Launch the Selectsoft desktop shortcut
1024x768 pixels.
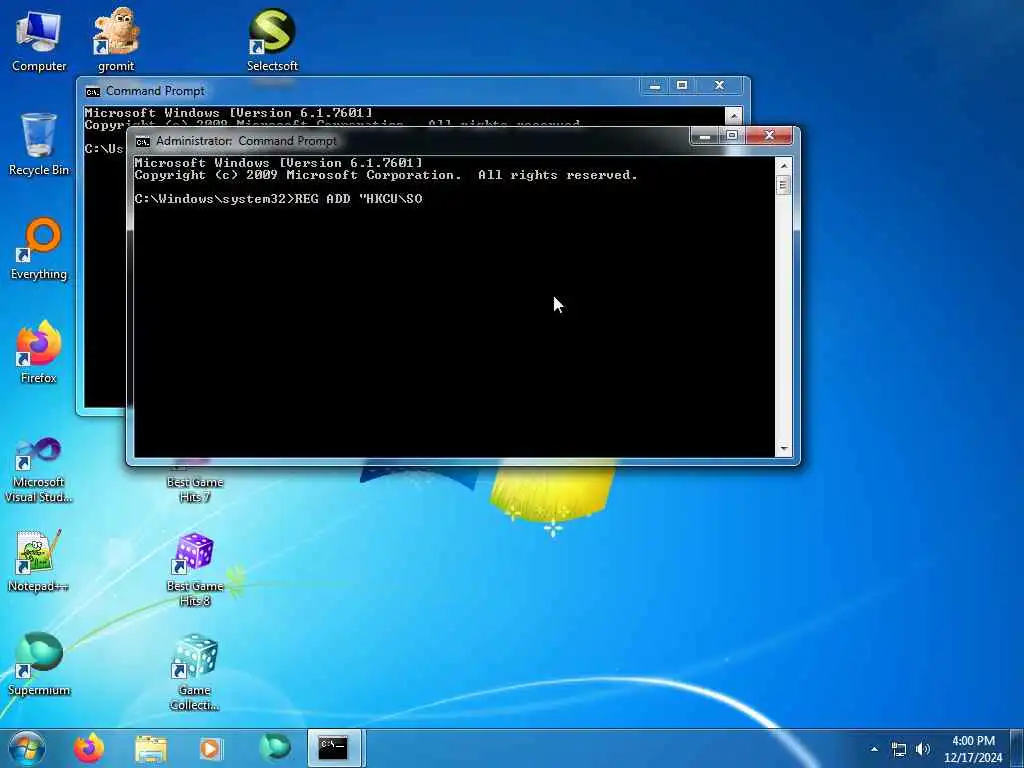pos(272,40)
